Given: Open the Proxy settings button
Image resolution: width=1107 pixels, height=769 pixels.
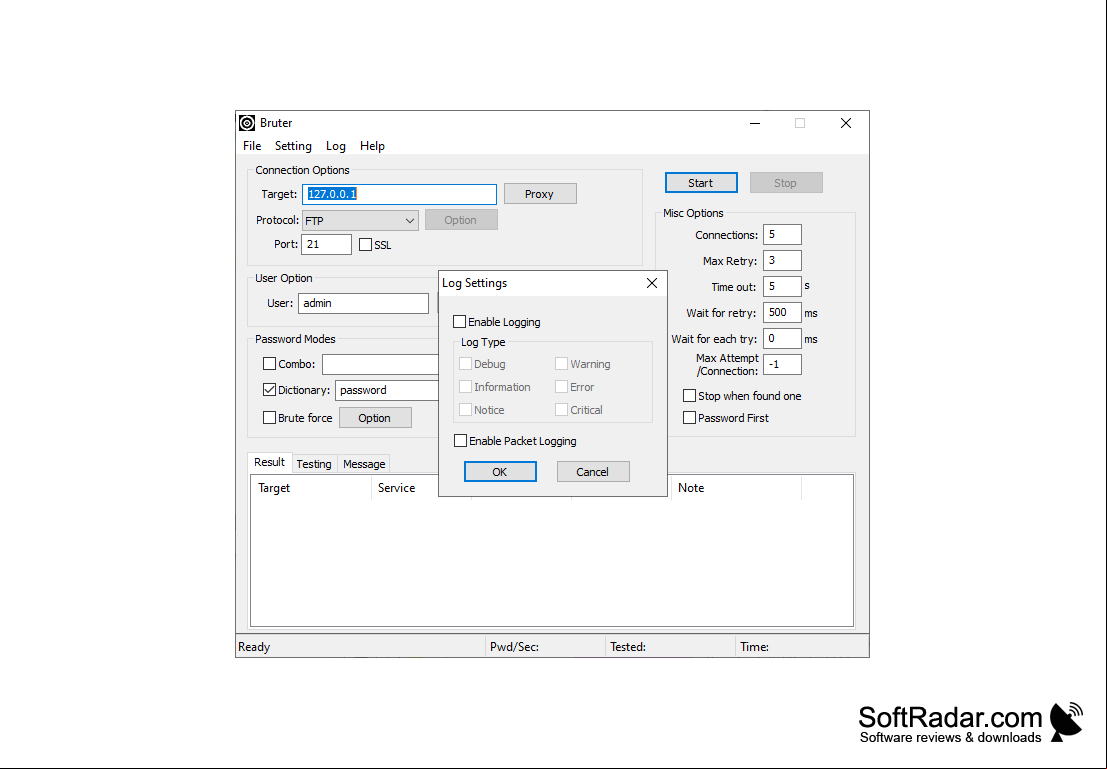Looking at the screenshot, I should tap(540, 193).
